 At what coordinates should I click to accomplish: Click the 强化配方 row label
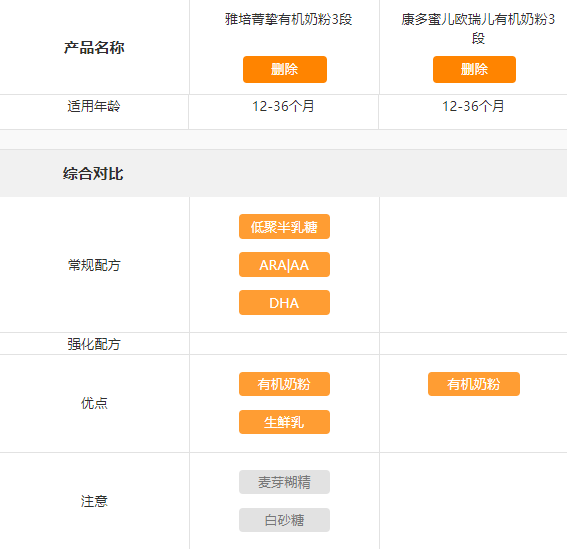tap(94, 344)
